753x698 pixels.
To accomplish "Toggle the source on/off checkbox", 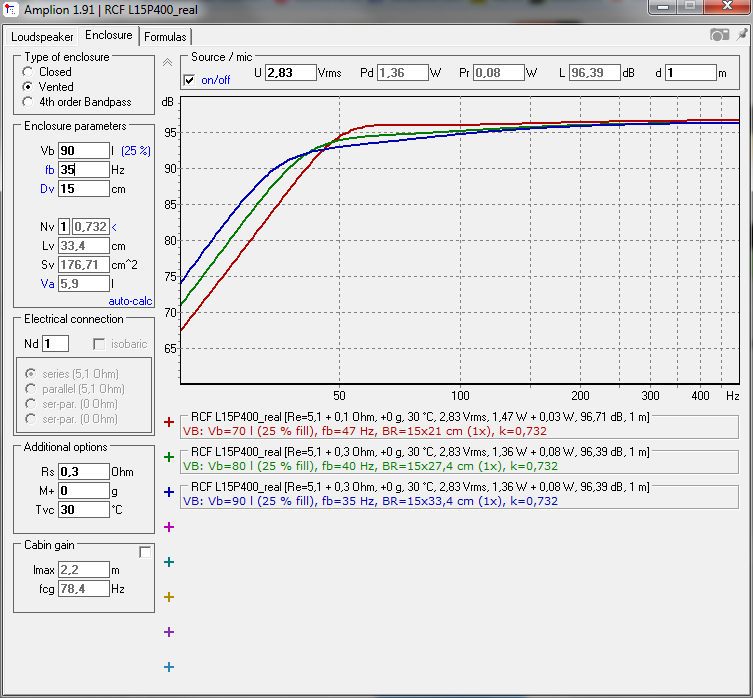I will (189, 80).
